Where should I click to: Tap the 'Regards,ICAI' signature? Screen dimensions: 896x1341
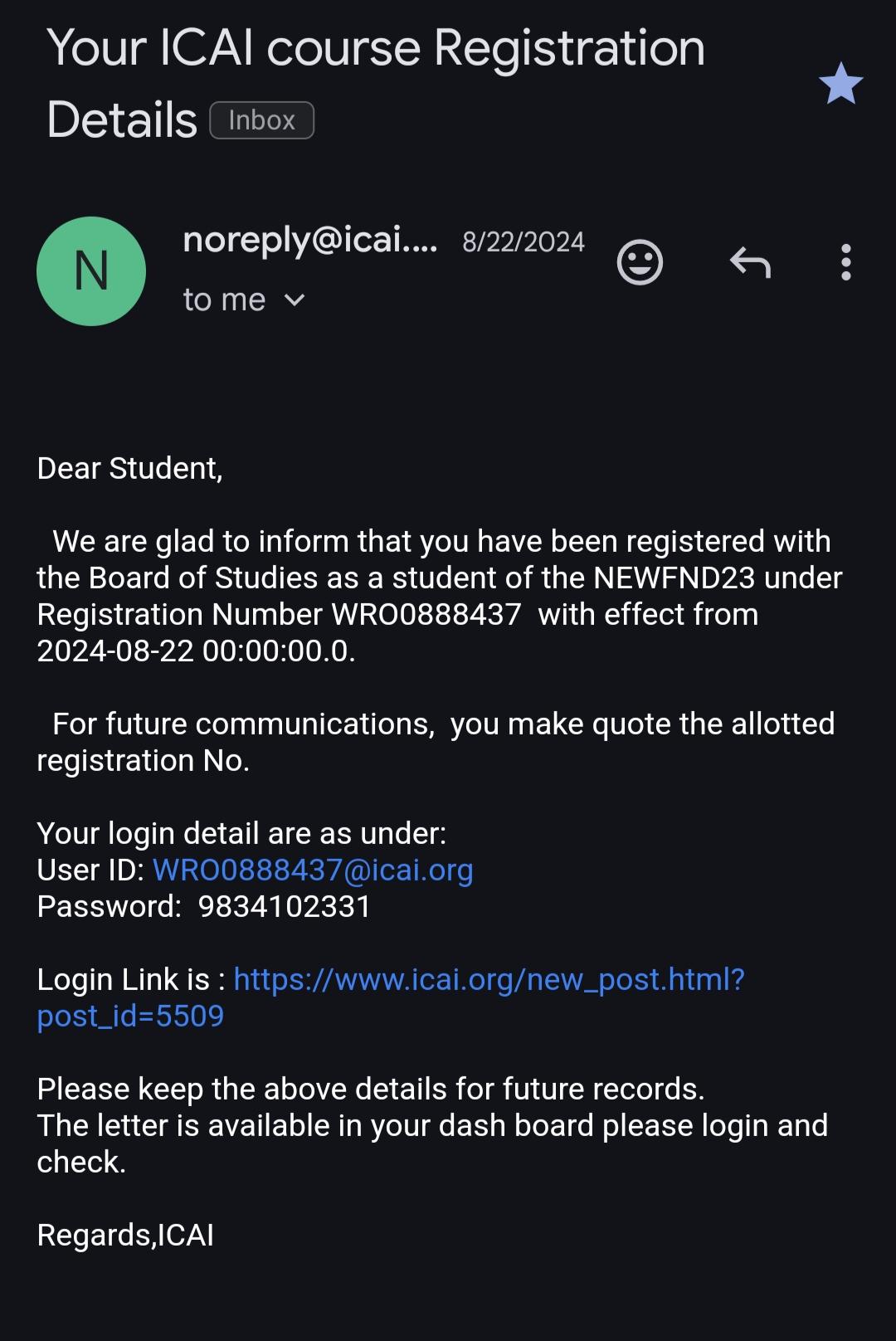point(125,1235)
